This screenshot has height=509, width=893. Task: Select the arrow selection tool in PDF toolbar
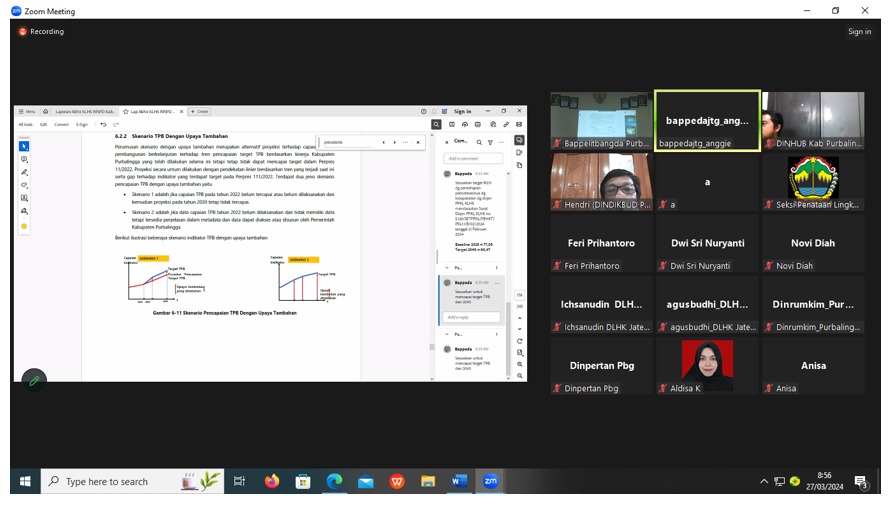click(24, 146)
